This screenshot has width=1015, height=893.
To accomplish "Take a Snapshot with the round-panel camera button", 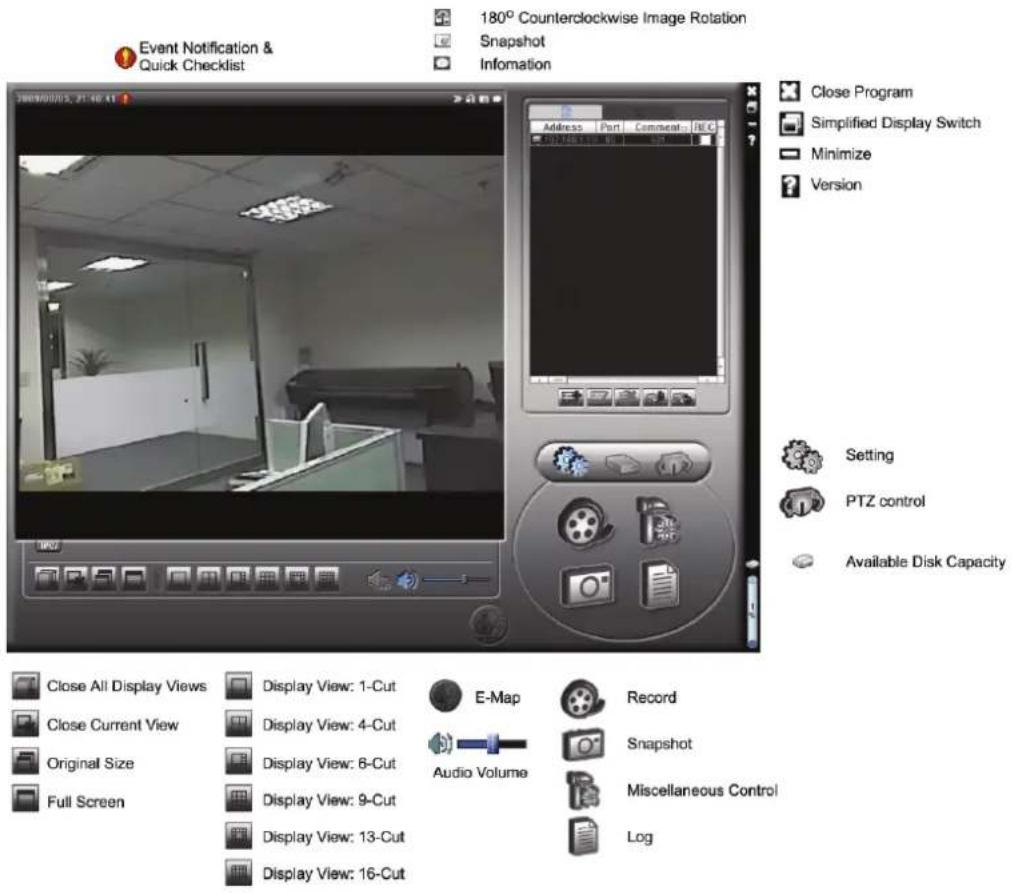I will (x=586, y=586).
